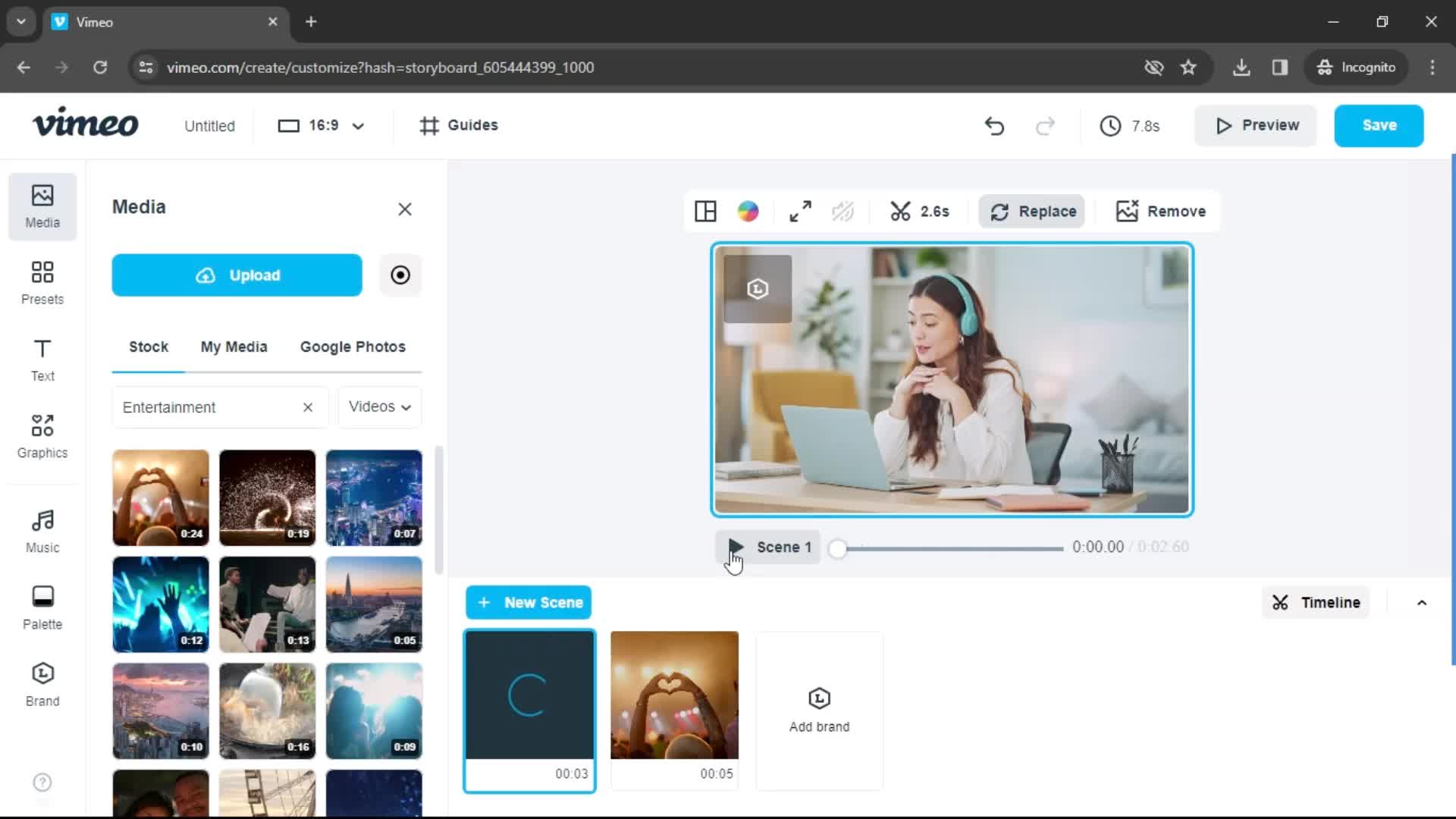Image resolution: width=1456 pixels, height=819 pixels.
Task: Open the Text sidebar tool
Action: 42,360
